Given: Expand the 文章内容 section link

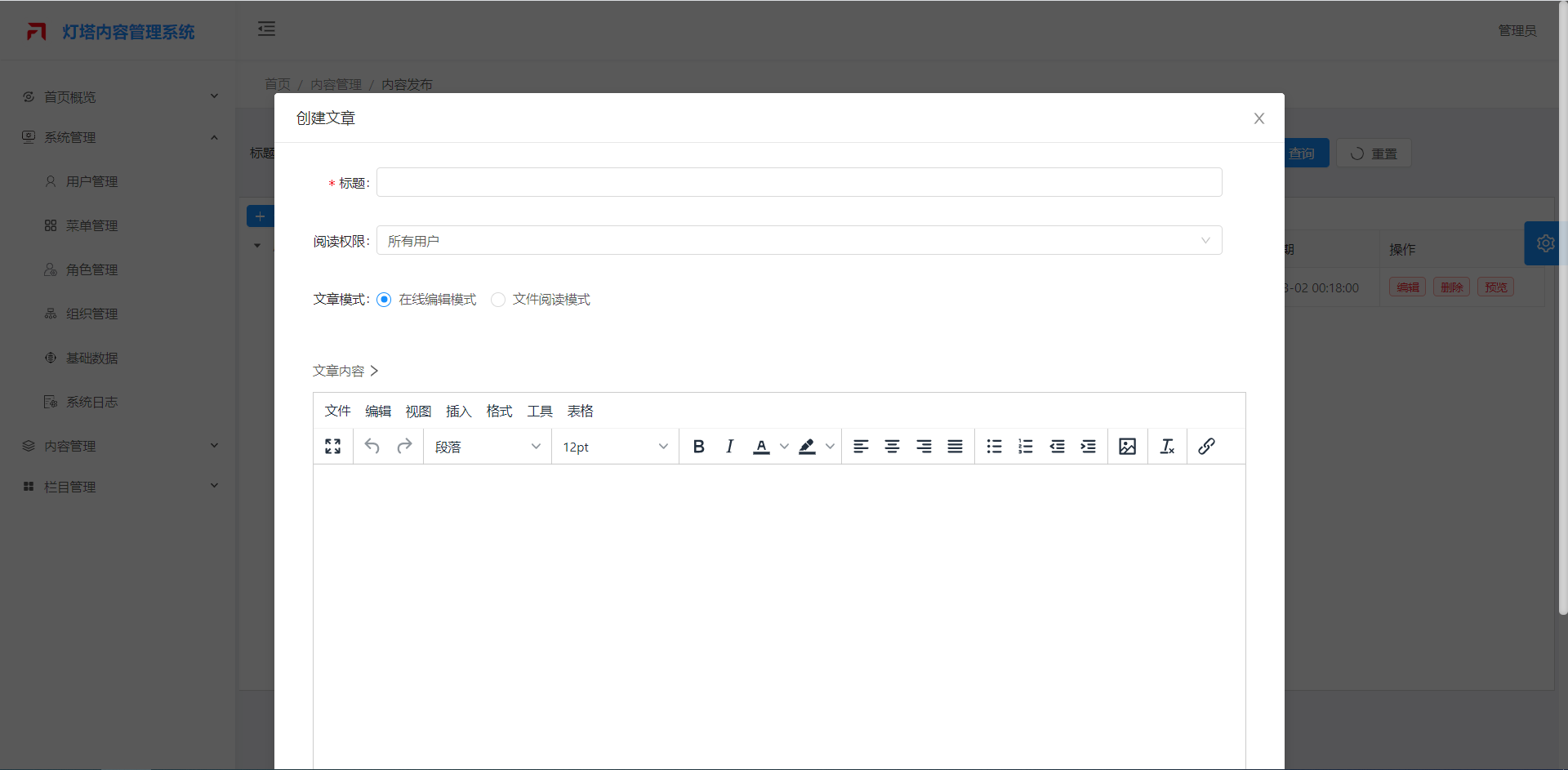Looking at the screenshot, I should (x=345, y=371).
